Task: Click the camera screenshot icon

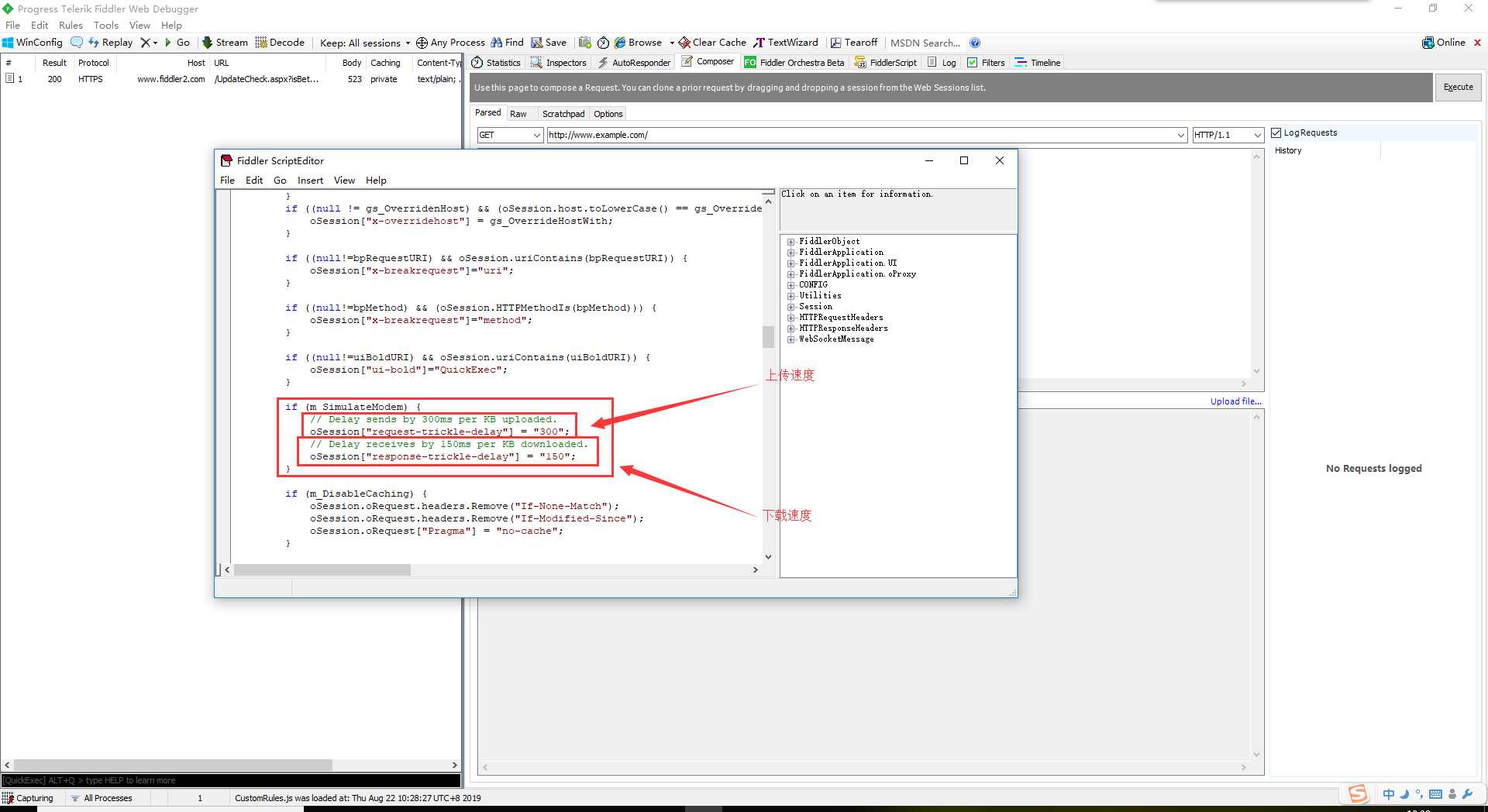Action: click(585, 43)
